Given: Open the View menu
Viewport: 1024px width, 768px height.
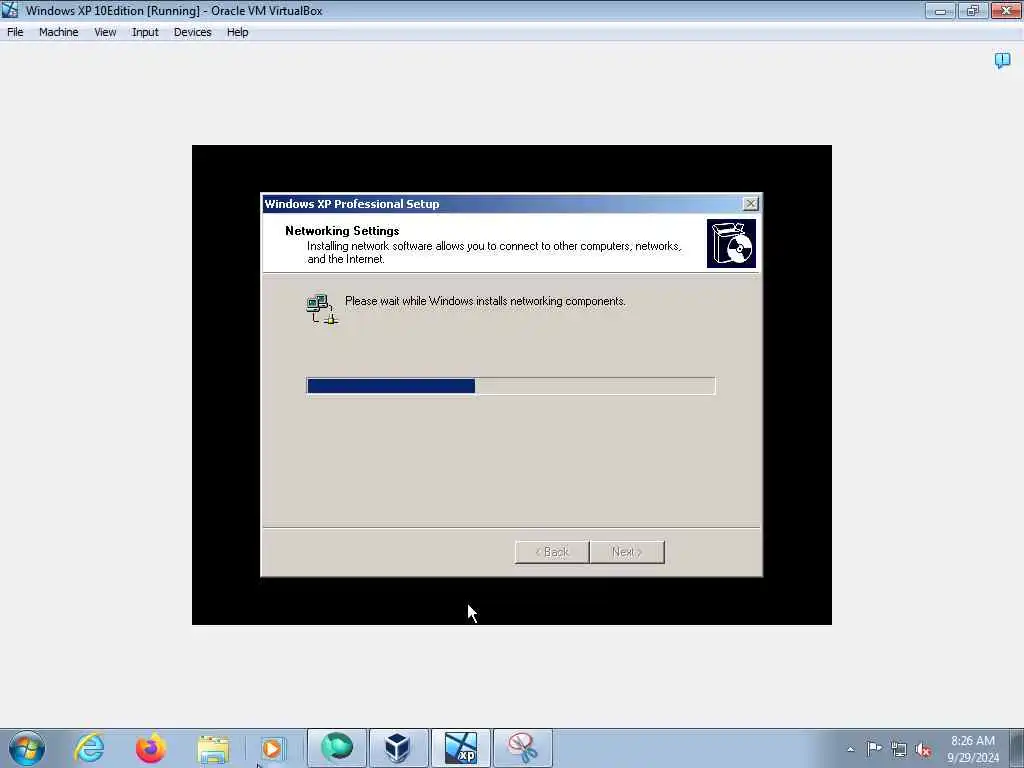Looking at the screenshot, I should tap(104, 32).
